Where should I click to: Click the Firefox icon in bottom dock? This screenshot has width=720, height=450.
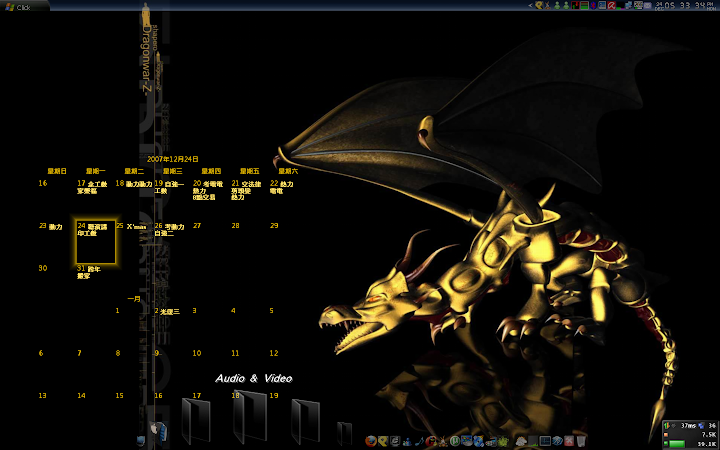pyautogui.click(x=371, y=441)
